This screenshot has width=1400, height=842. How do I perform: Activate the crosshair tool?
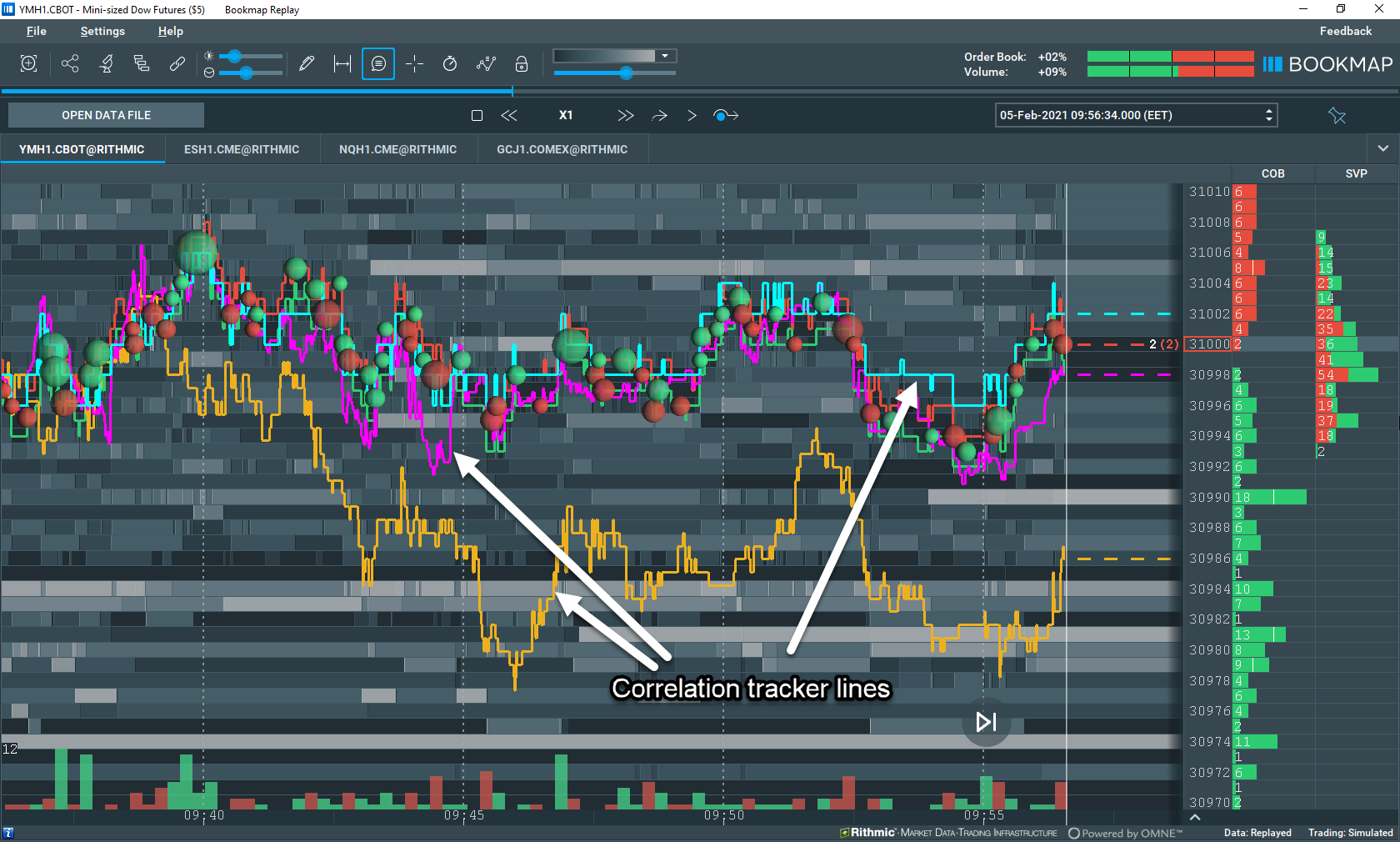click(x=414, y=63)
